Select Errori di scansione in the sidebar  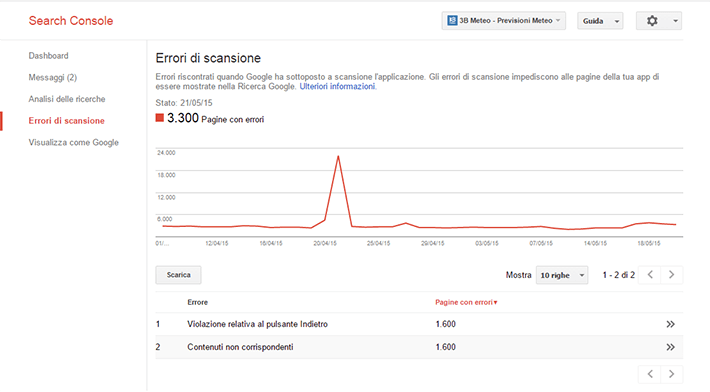67,121
